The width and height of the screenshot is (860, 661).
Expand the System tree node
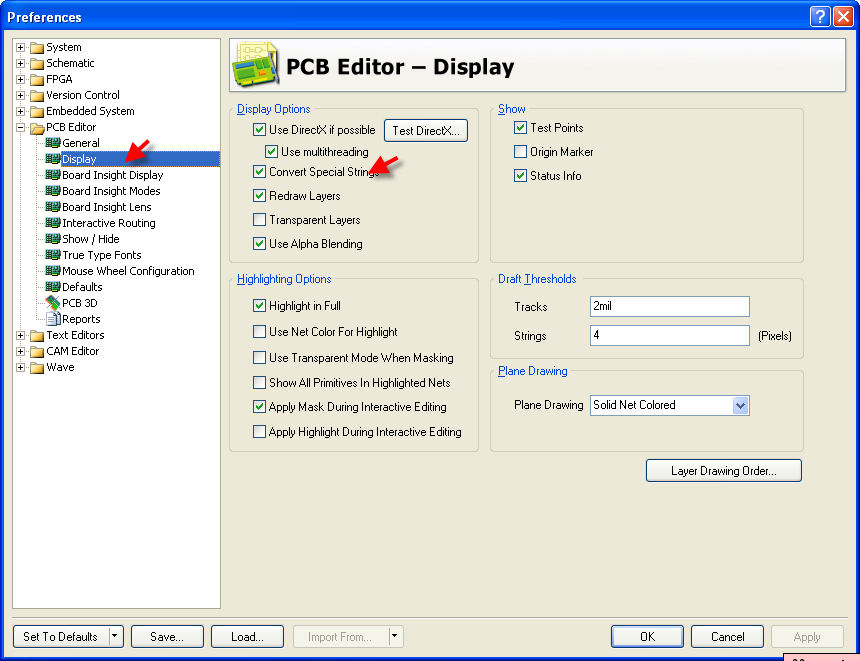click(x=20, y=47)
